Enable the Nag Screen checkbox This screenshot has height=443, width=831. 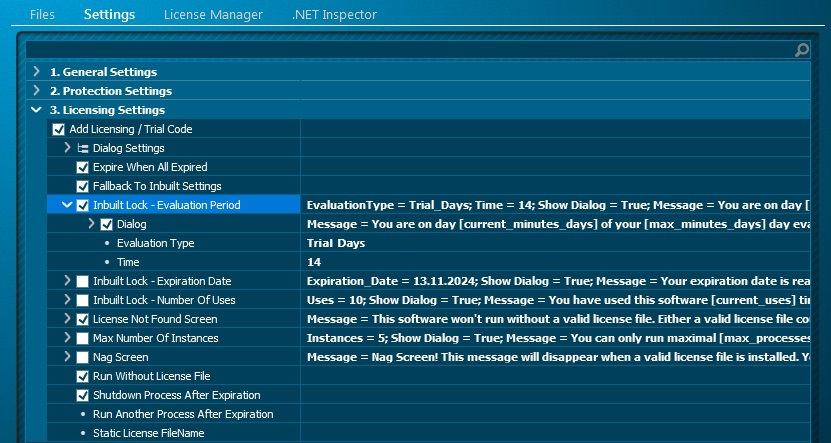83,357
